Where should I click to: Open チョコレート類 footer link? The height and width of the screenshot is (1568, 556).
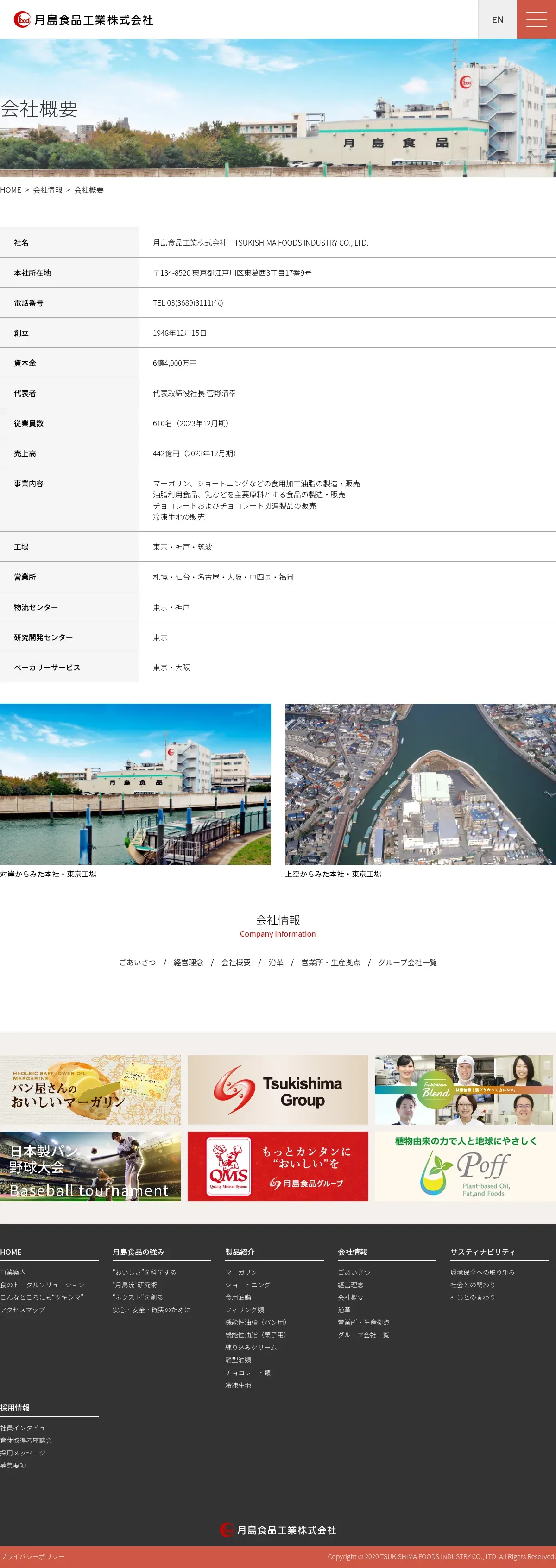tap(248, 1373)
